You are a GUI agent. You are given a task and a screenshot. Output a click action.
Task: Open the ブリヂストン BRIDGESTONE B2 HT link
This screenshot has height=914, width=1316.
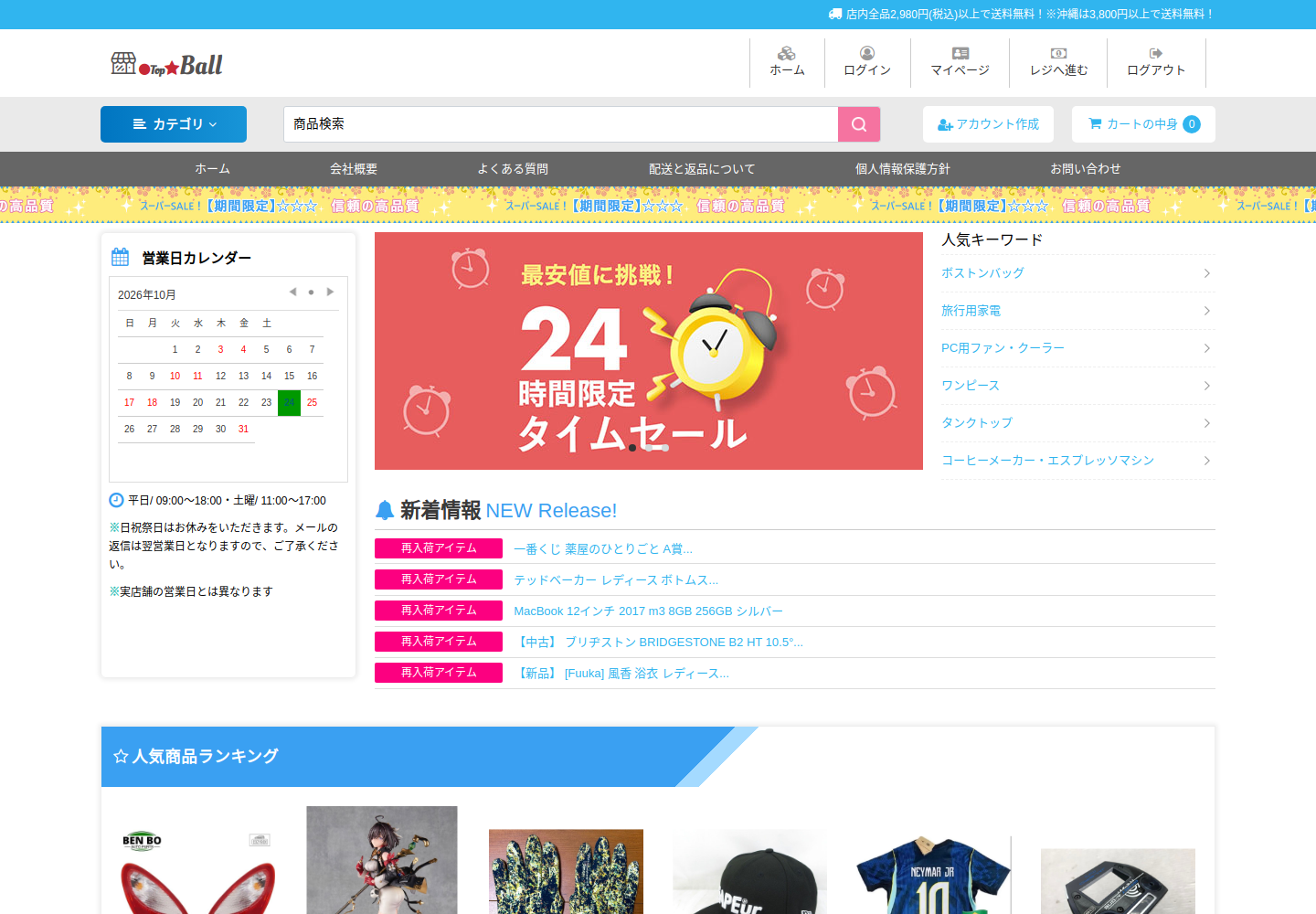click(x=658, y=643)
